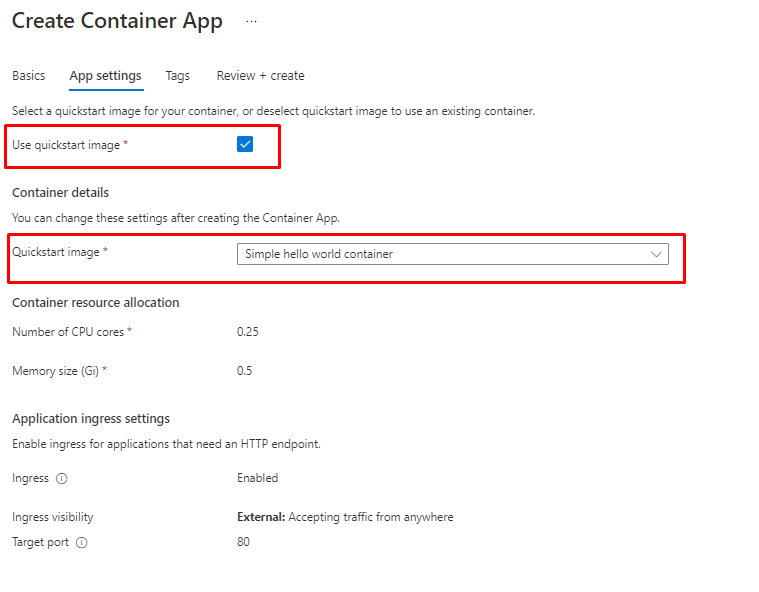Click the 0.5 memory size value
Screen dimensions: 759x592
(x=244, y=371)
